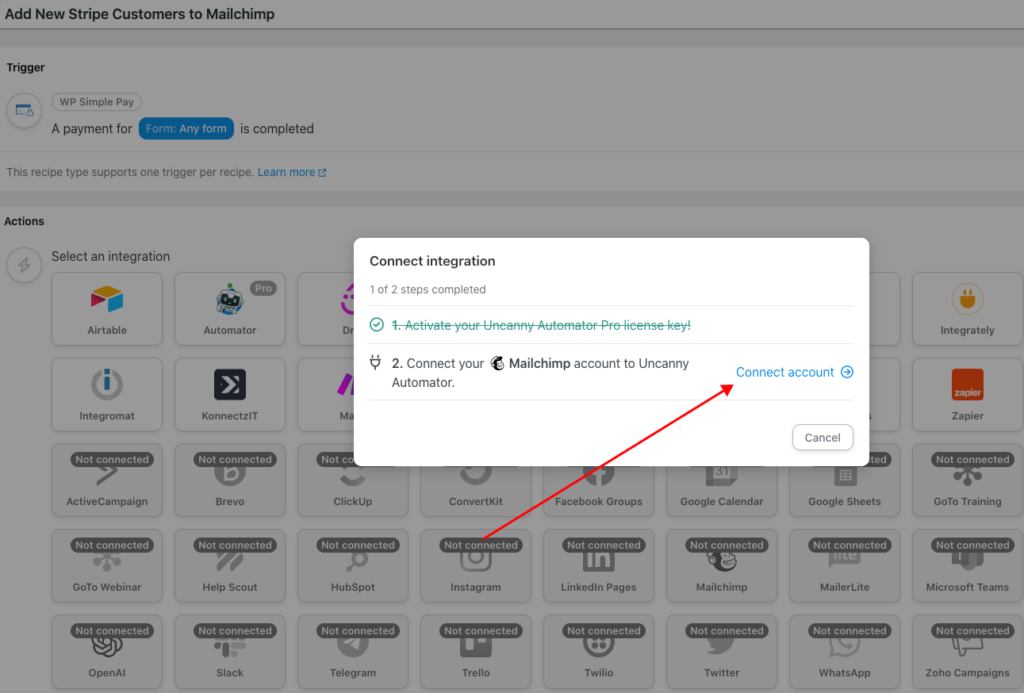The width and height of the screenshot is (1024, 693).
Task: Pick the Zapier integration icon
Action: [967, 393]
